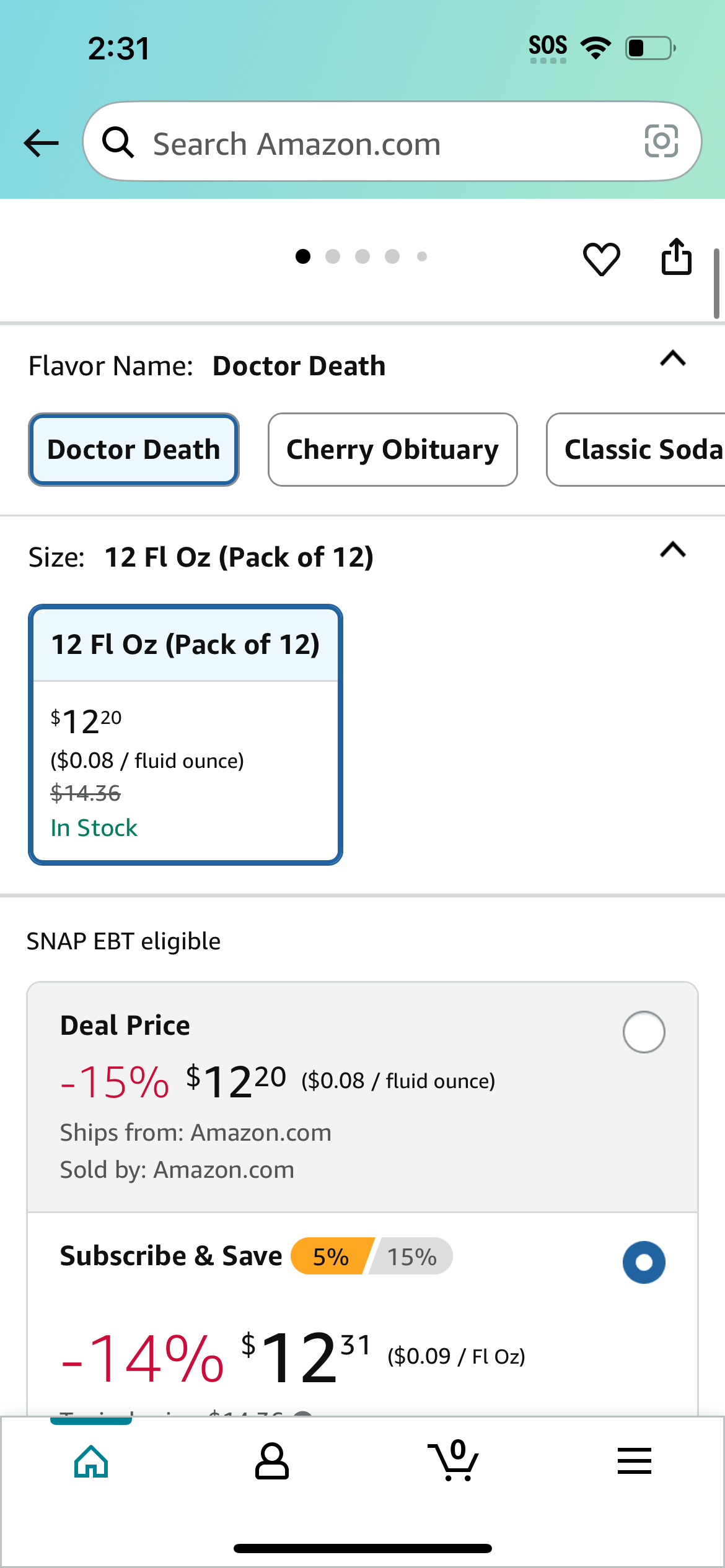Choose the Cherry Obituary flavor
Image resolution: width=725 pixels, height=1568 pixels.
tap(393, 450)
